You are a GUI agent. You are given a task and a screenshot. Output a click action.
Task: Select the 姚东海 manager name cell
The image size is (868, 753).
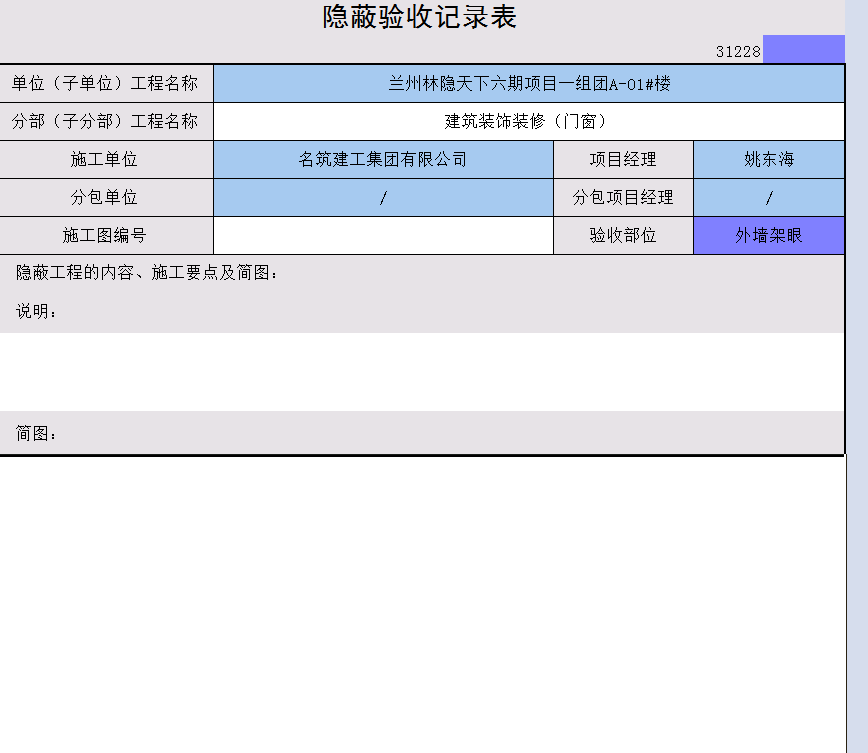pos(768,160)
